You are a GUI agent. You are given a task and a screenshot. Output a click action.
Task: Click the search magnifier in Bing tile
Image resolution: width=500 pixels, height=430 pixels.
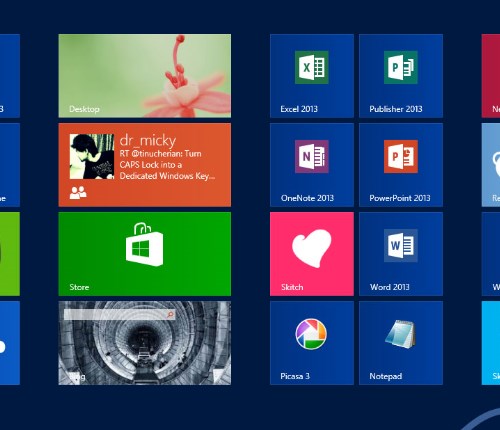coord(170,314)
